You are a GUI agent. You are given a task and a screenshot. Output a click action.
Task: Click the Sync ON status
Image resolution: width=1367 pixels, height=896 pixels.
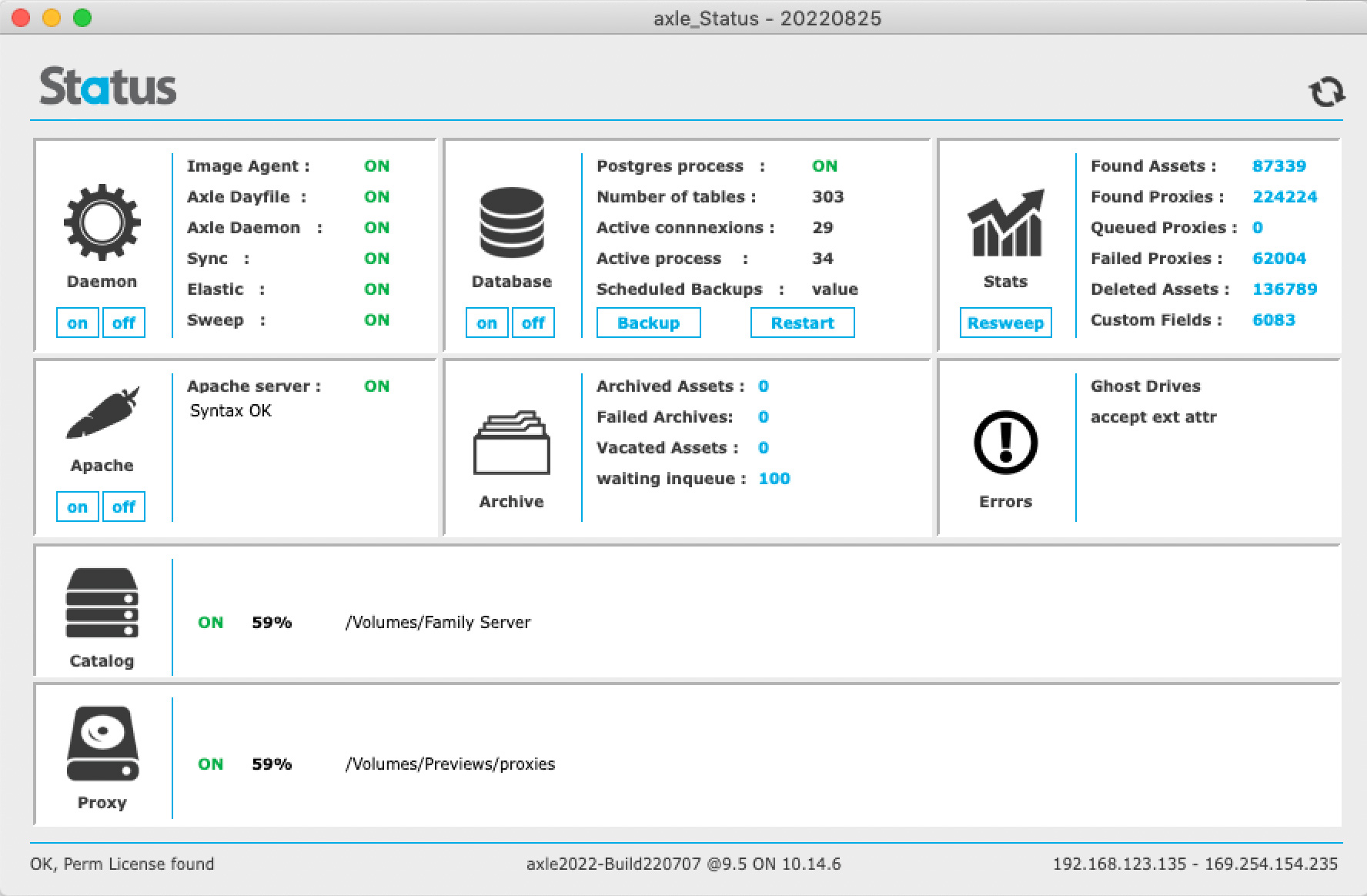pos(377,258)
